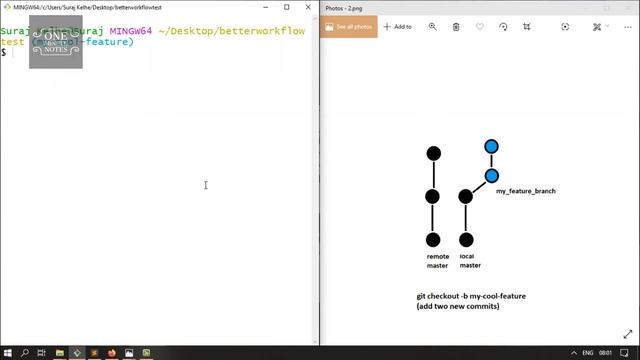Screen dimensions: 640x360
Task: Open Firefox from the taskbar
Action: click(x=112, y=353)
